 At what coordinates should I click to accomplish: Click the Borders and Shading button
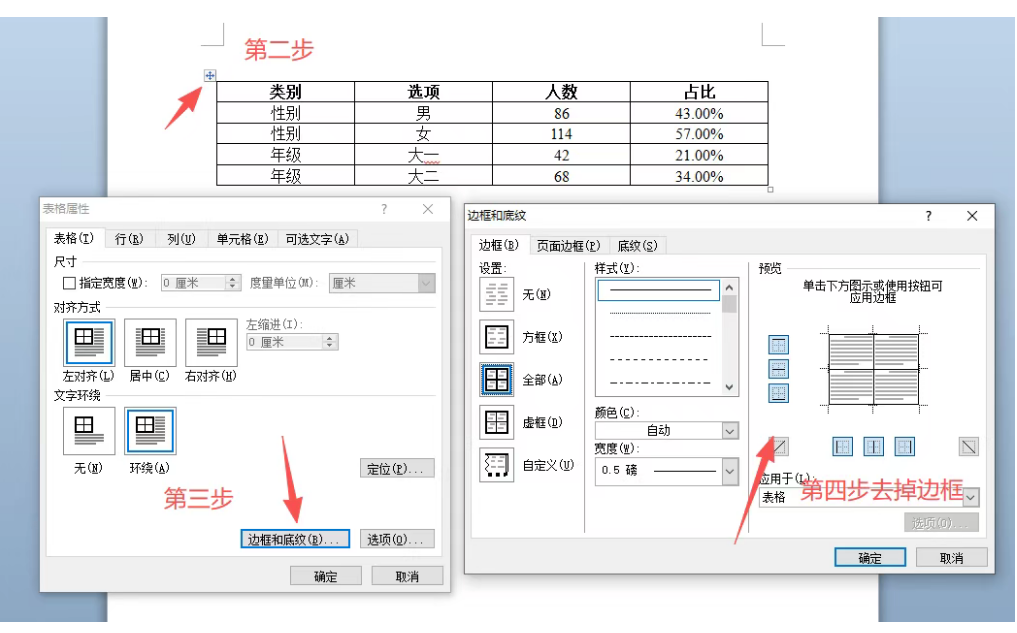[x=295, y=540]
